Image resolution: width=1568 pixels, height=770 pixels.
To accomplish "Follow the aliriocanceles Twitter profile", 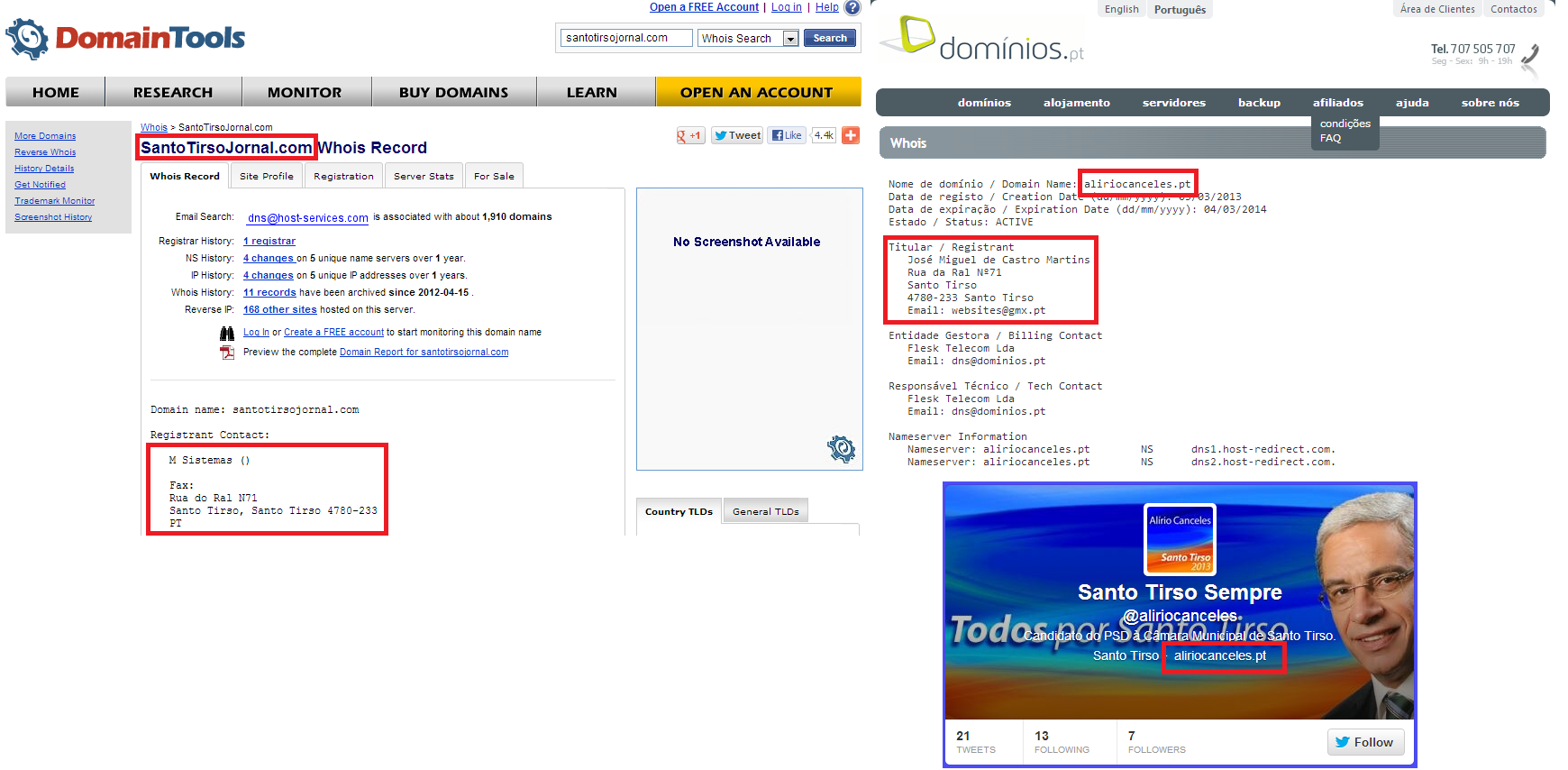I will (x=1364, y=742).
